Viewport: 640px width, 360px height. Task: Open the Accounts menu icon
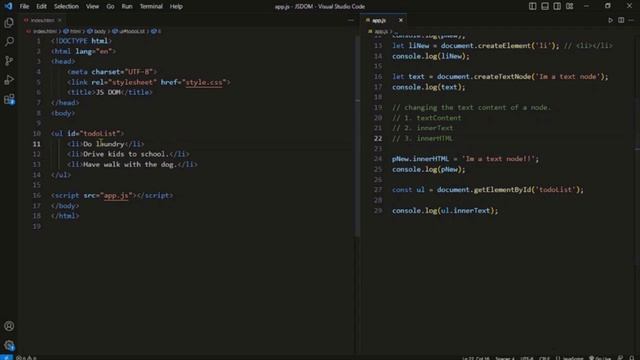pyautogui.click(x=9, y=326)
